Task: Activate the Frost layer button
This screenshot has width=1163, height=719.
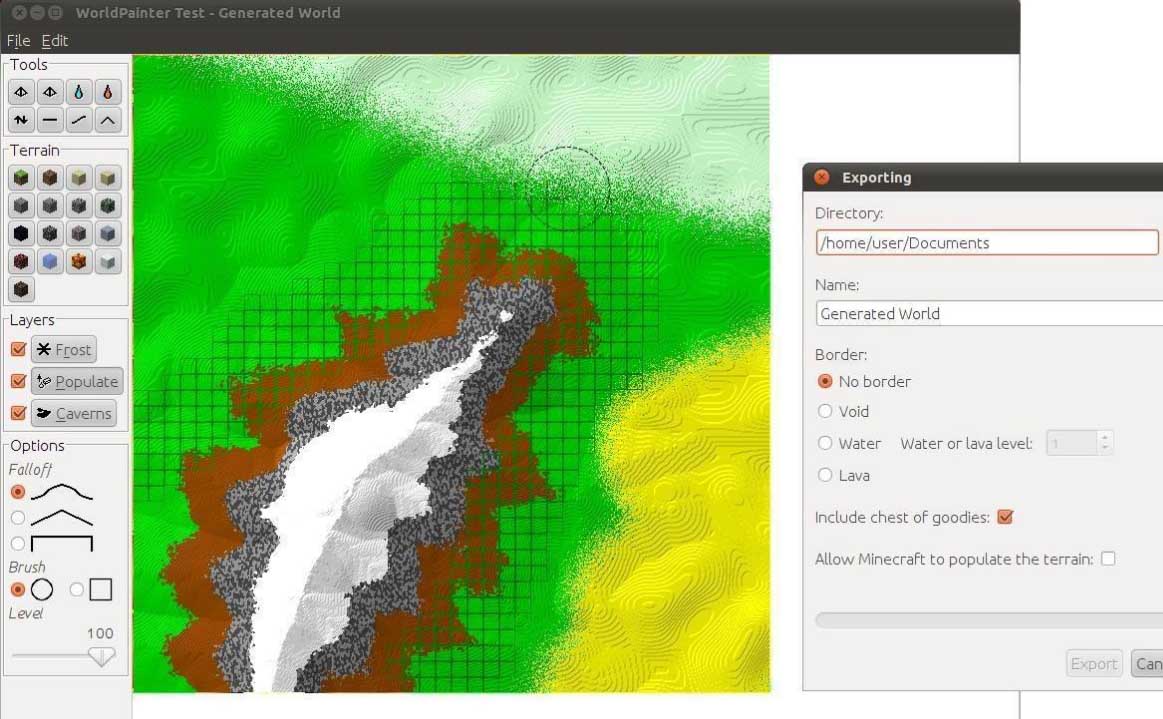Action: point(64,349)
